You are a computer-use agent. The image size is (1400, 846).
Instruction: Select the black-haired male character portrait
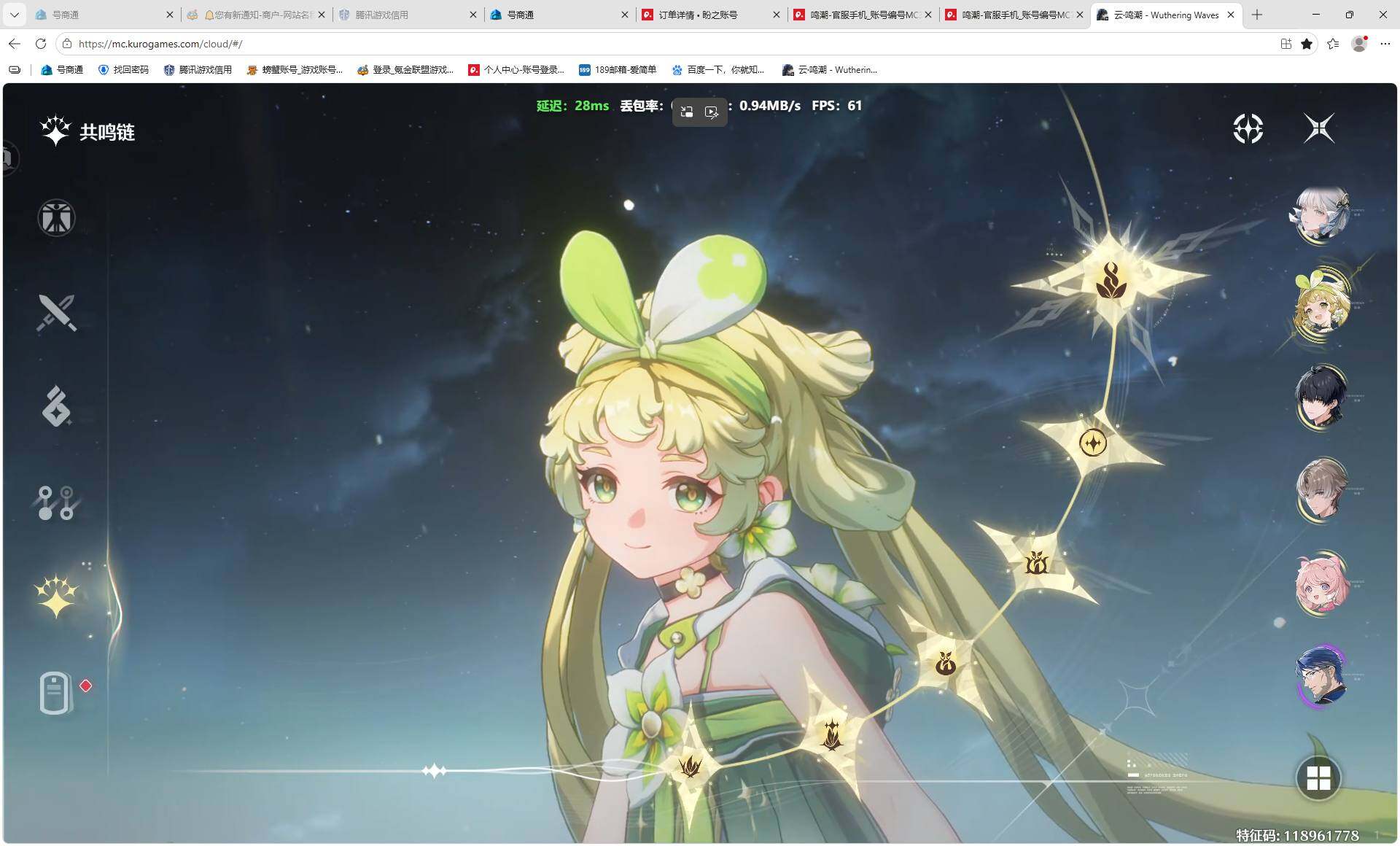pyautogui.click(x=1321, y=397)
